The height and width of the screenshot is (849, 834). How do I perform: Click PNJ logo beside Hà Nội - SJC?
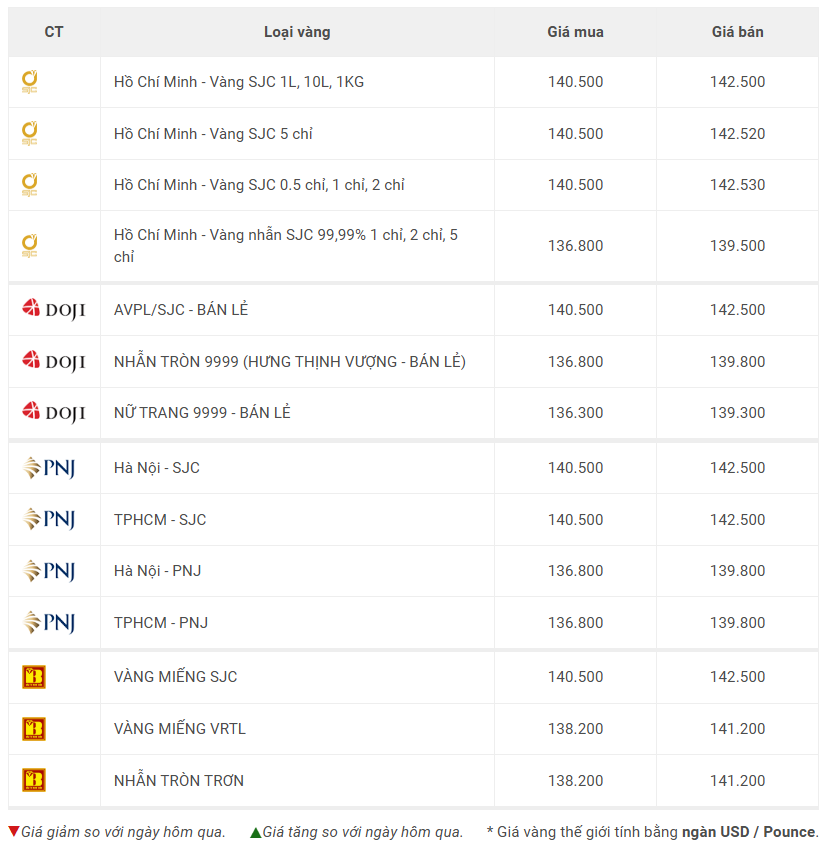49,468
